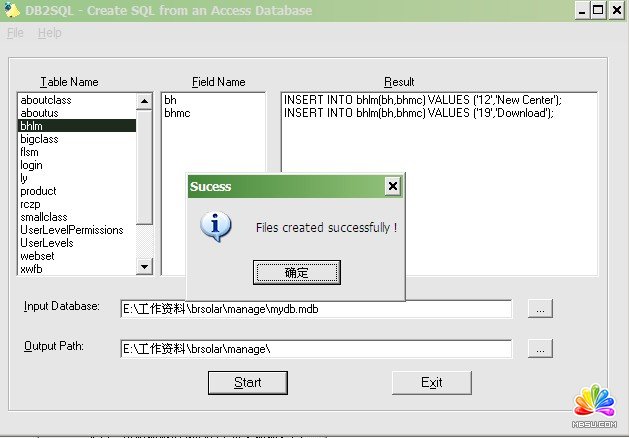Open the Help menu

[49, 33]
